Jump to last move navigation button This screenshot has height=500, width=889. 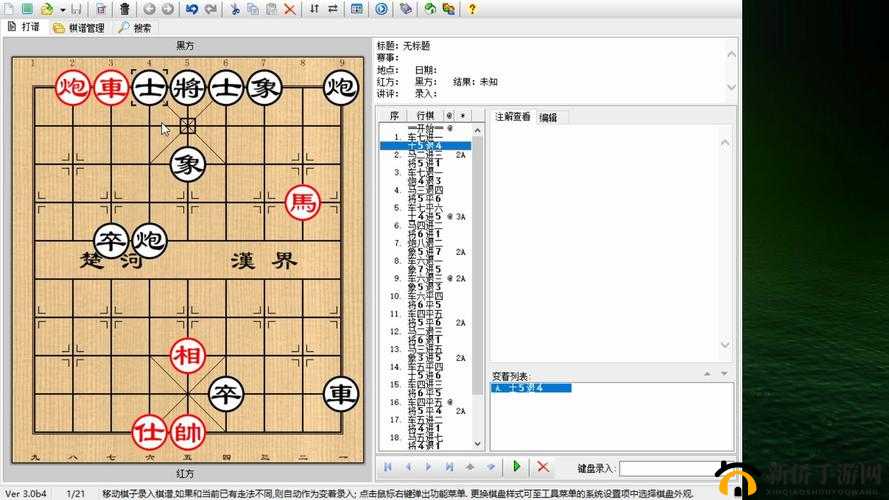pos(450,467)
